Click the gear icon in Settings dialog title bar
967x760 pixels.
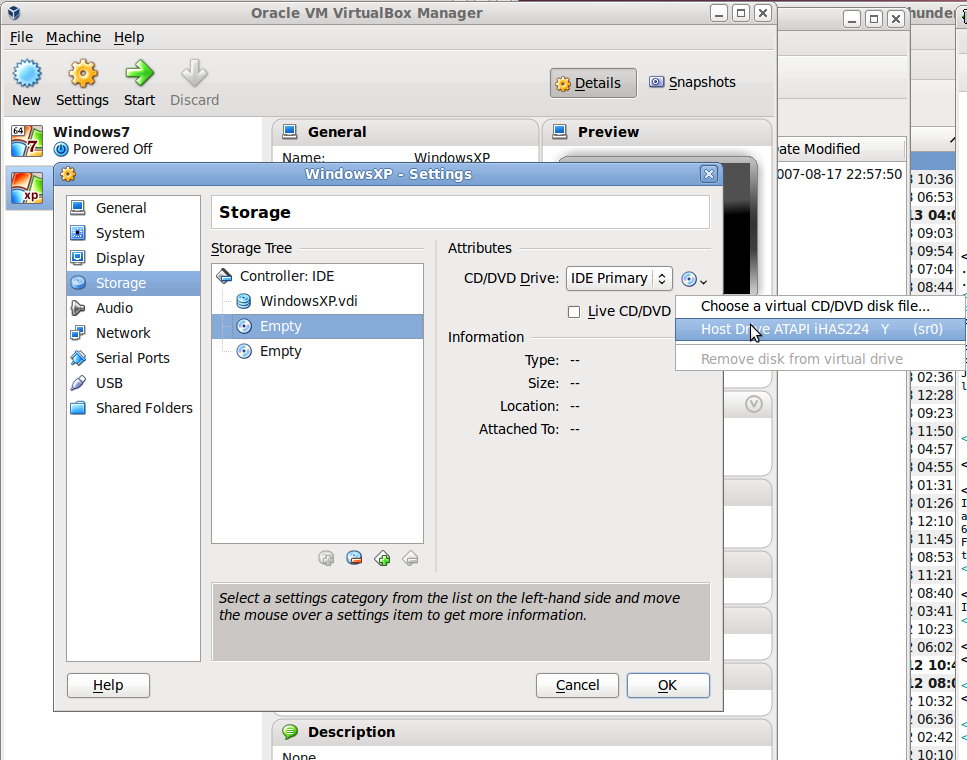pyautogui.click(x=68, y=175)
